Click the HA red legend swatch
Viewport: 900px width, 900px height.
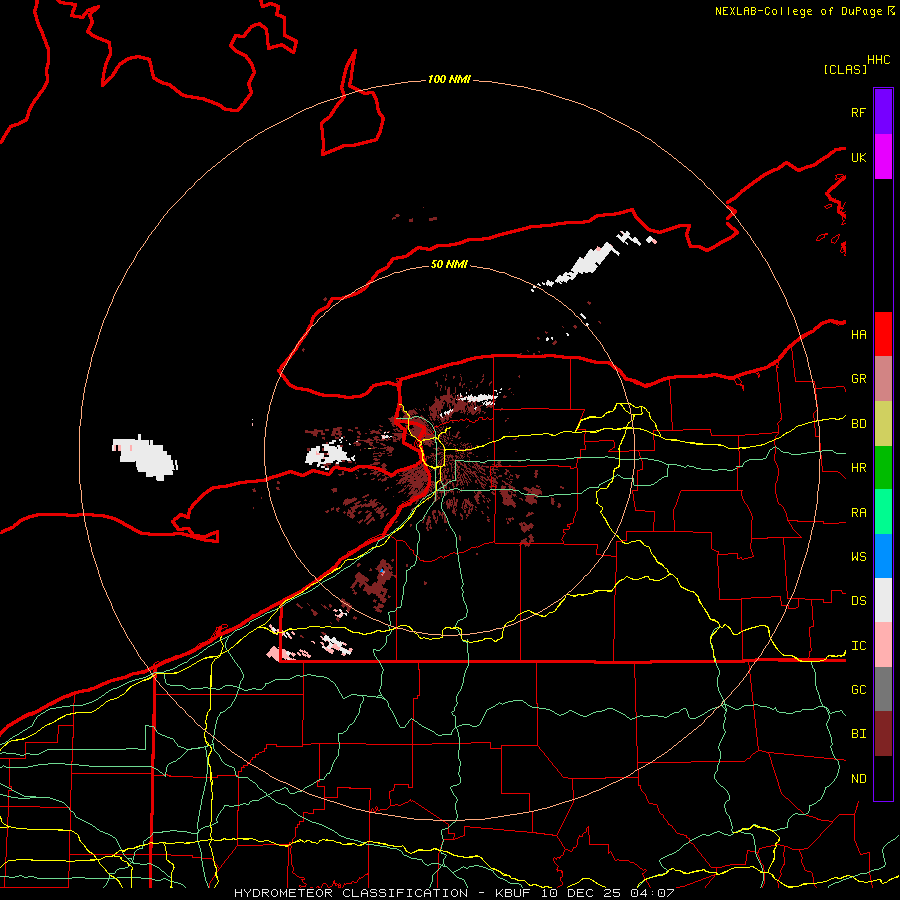click(x=883, y=334)
